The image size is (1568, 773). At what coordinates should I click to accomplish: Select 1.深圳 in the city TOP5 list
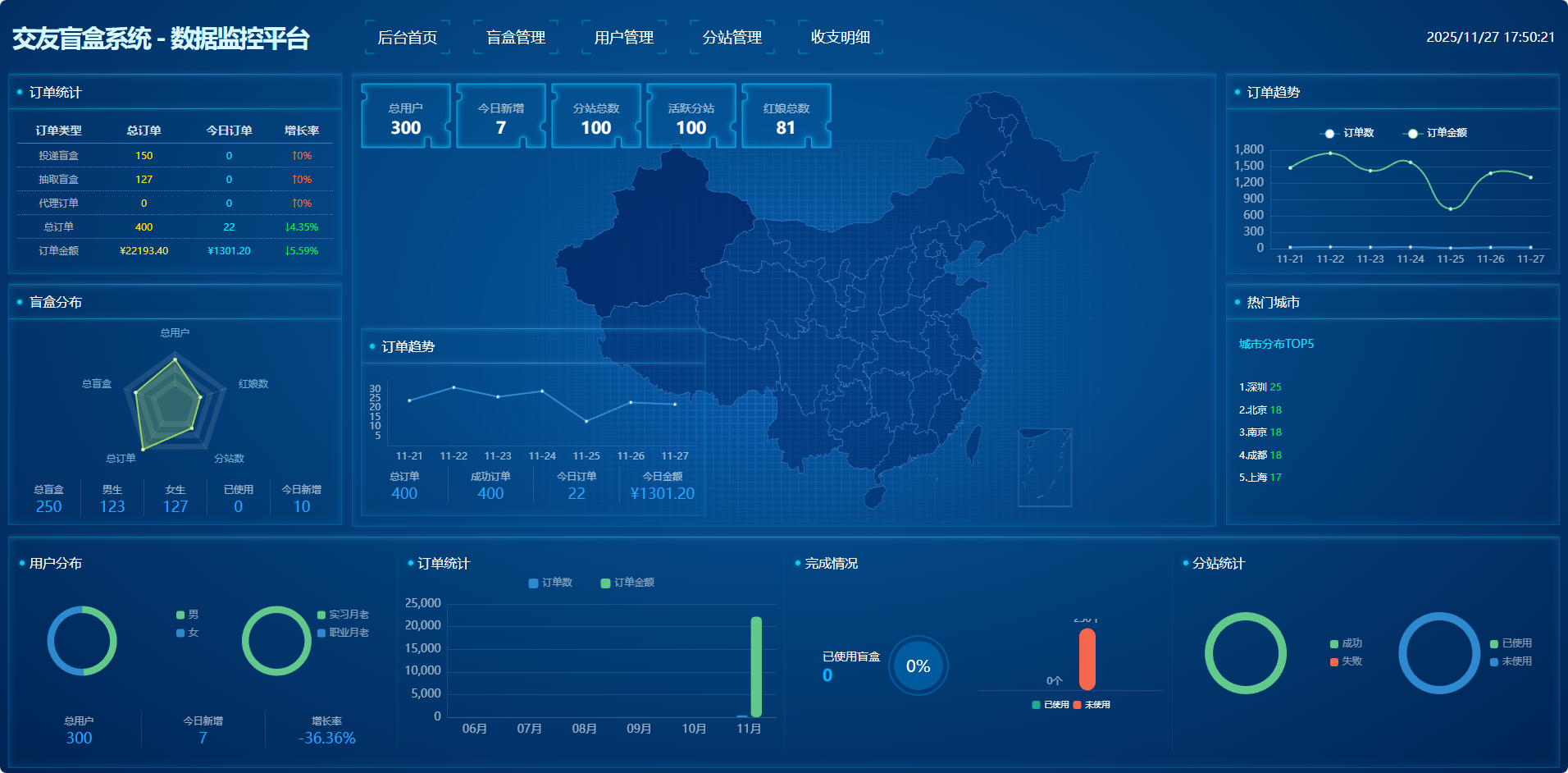click(x=1260, y=387)
